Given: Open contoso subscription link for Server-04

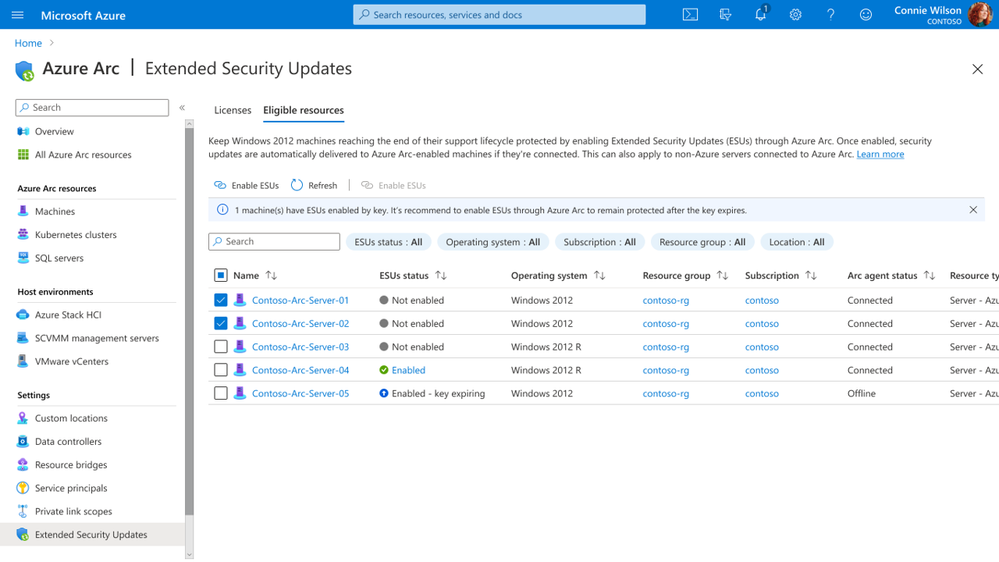Looking at the screenshot, I should pyautogui.click(x=762, y=370).
